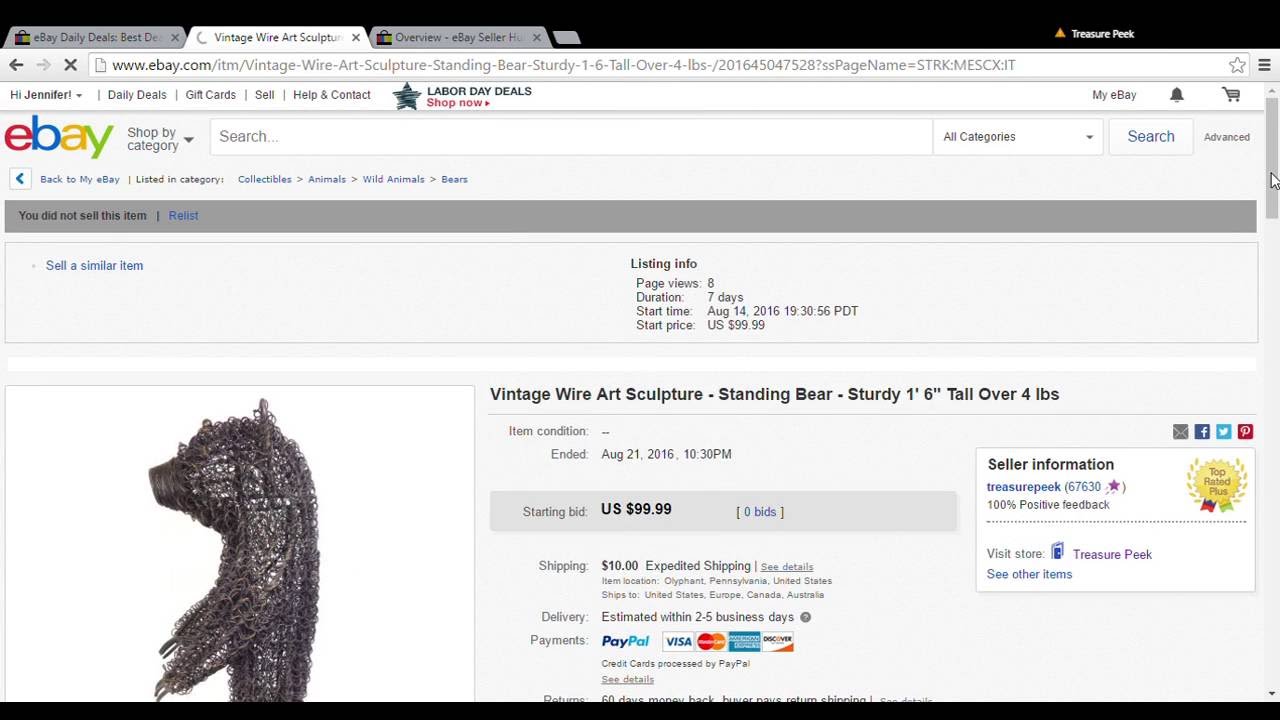Close the eBay Daily Deals tab
This screenshot has width=1280, height=720.
coord(175,37)
